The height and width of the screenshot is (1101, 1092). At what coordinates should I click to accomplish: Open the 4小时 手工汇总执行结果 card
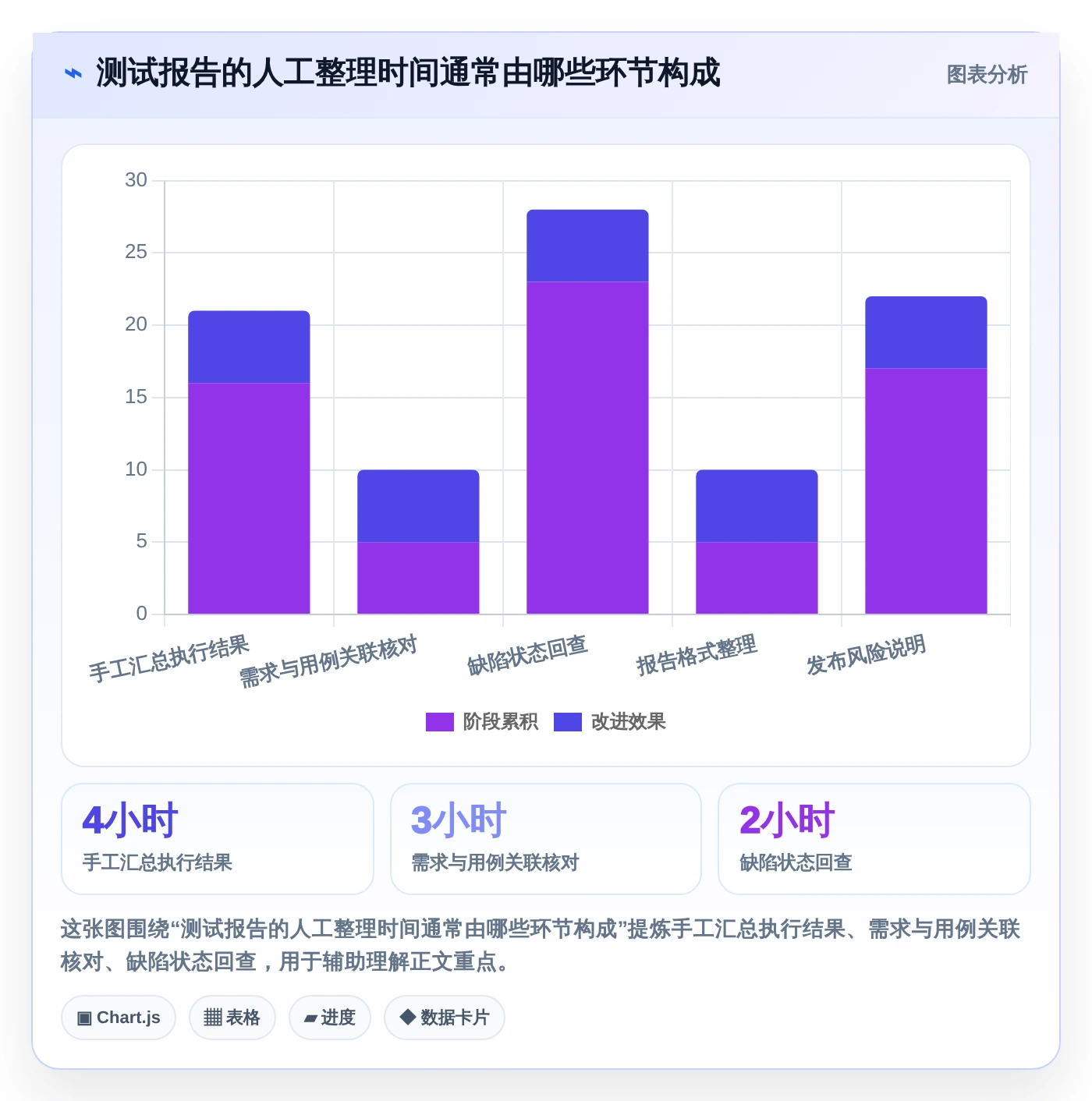pos(218,839)
